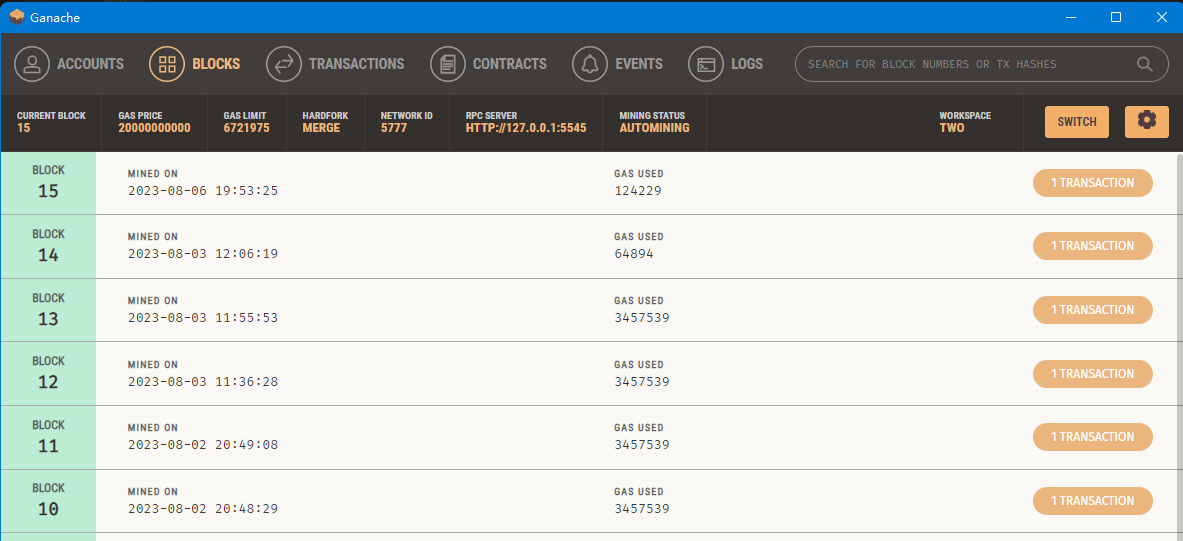Click RPC server HTTP://127.0.0.1:5545
The height and width of the screenshot is (541, 1183).
[526, 128]
